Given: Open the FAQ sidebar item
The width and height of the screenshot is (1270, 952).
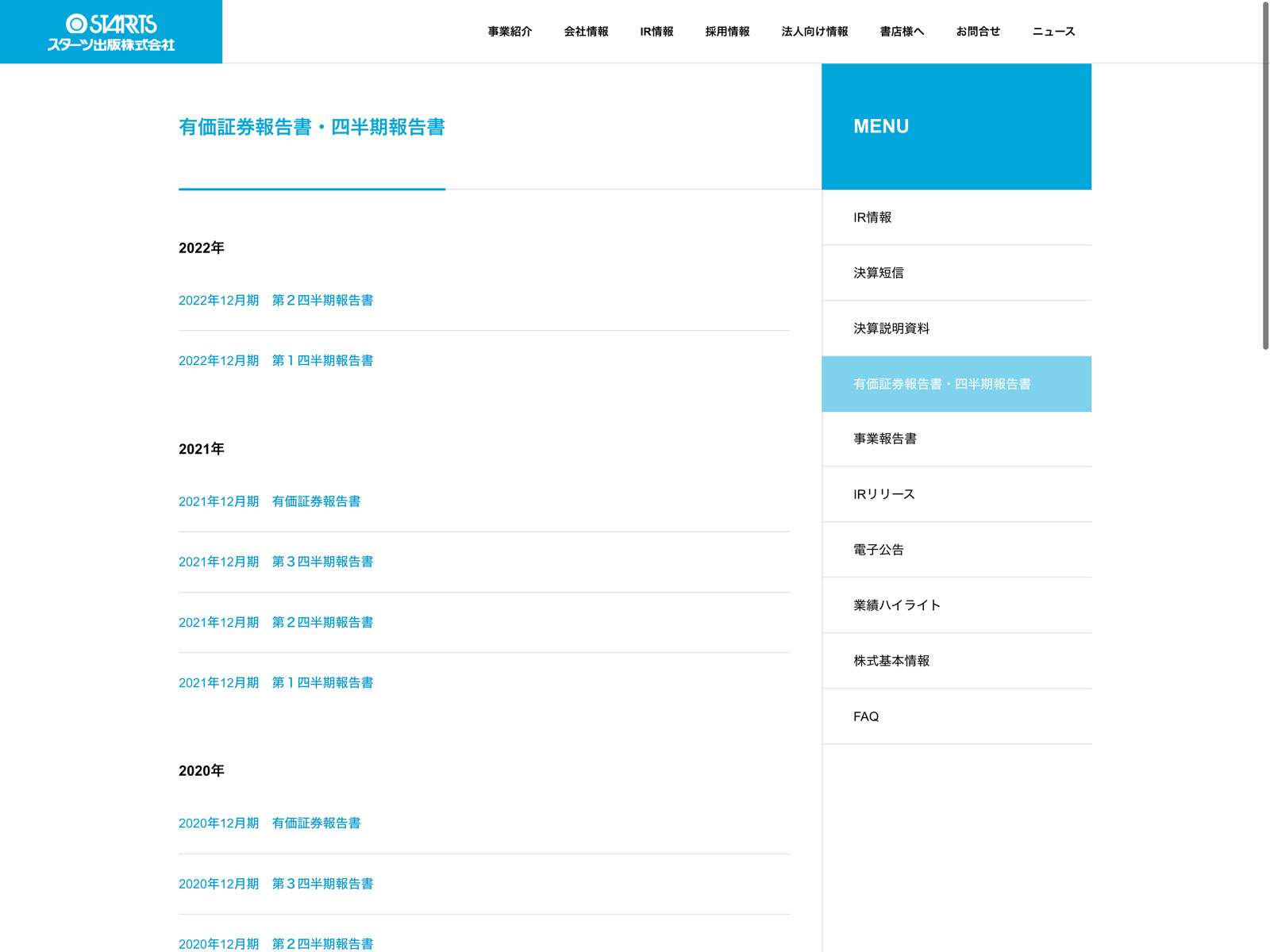Looking at the screenshot, I should tap(866, 716).
